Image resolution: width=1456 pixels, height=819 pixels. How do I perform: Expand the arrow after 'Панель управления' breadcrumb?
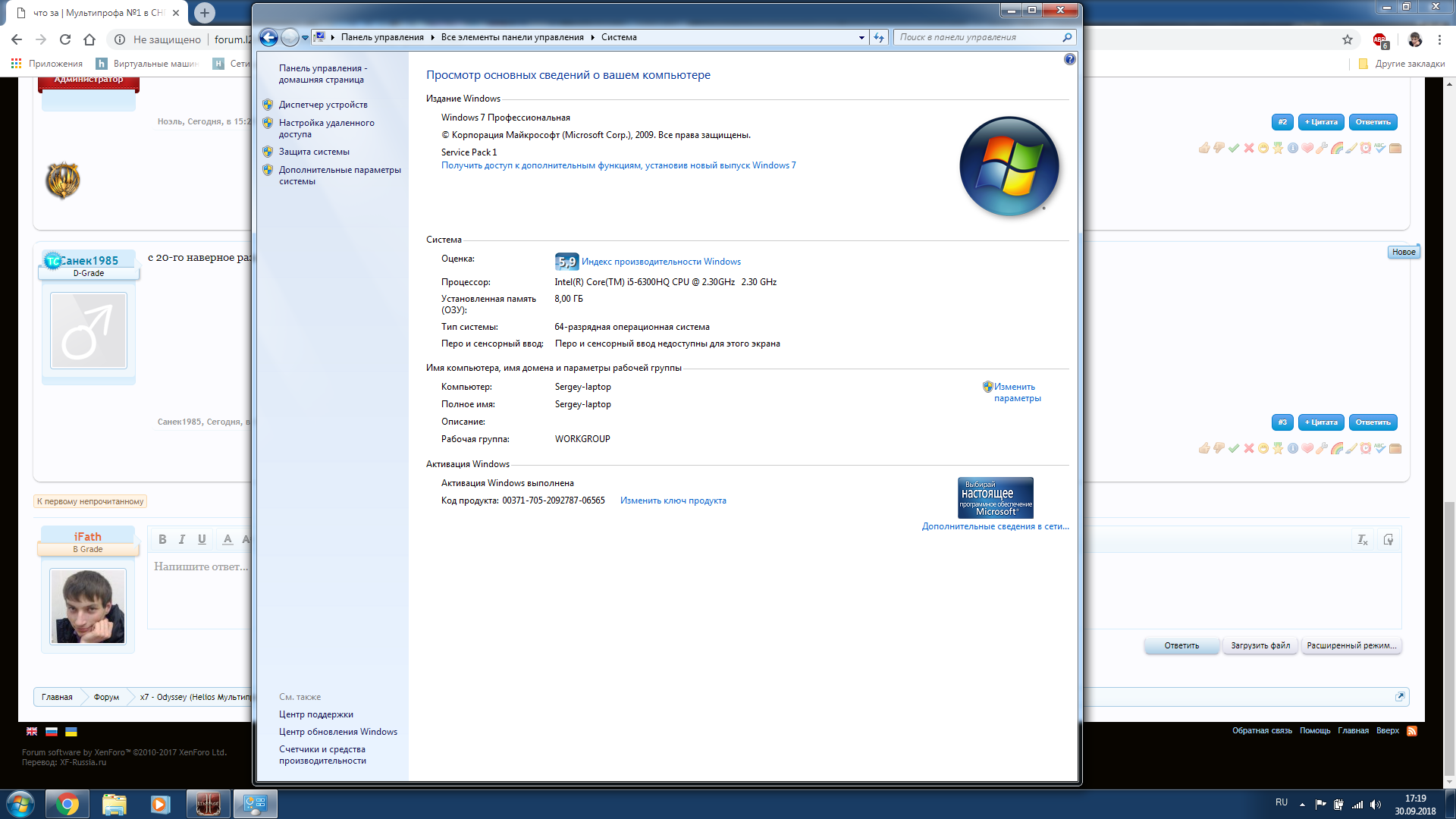(433, 37)
